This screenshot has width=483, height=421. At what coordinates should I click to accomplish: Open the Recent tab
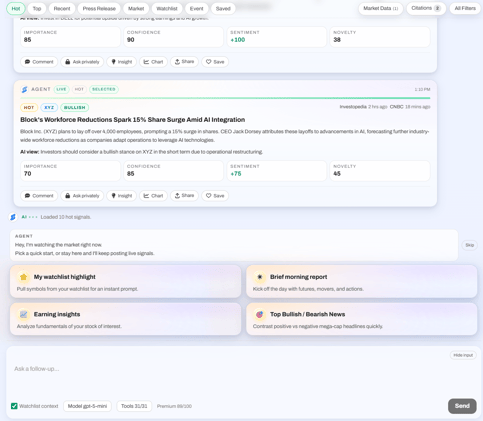(62, 8)
